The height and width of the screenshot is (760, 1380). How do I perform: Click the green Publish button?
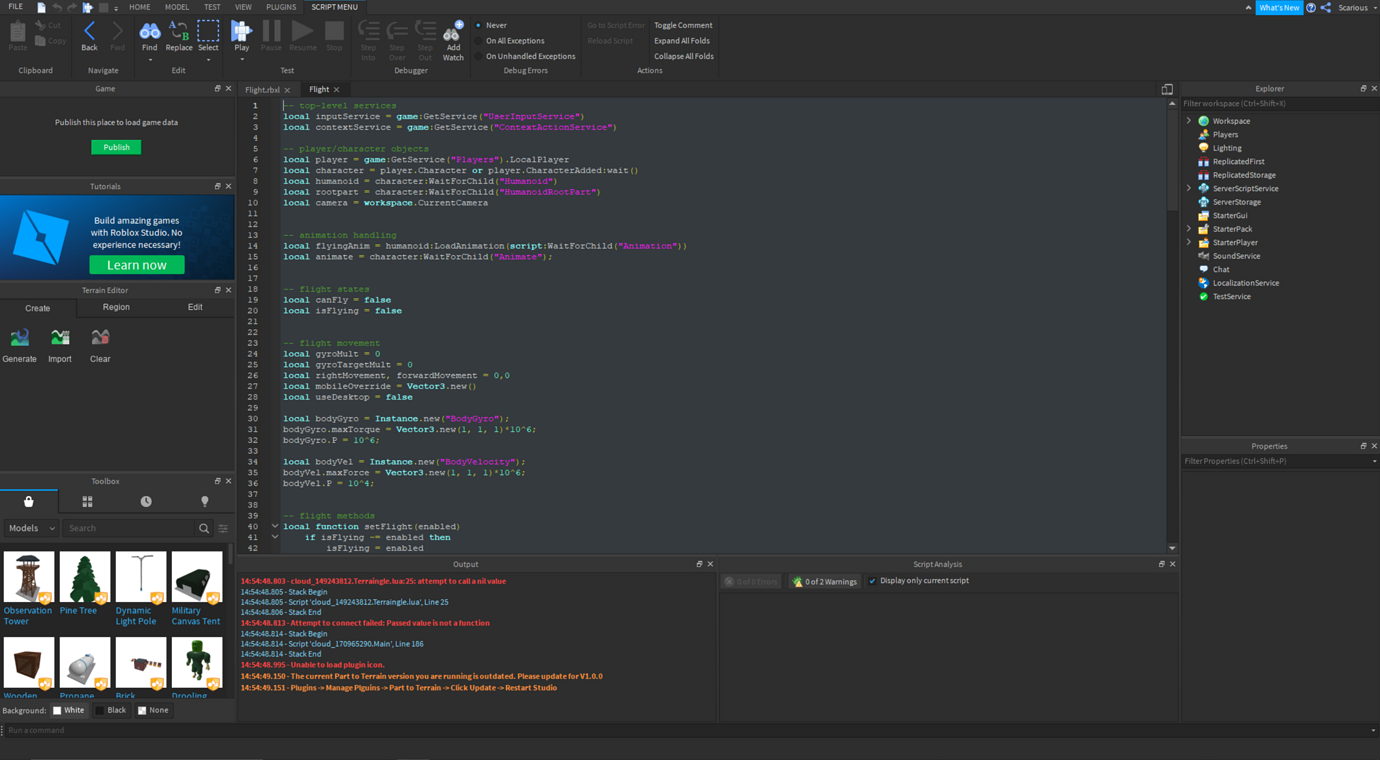pyautogui.click(x=116, y=146)
